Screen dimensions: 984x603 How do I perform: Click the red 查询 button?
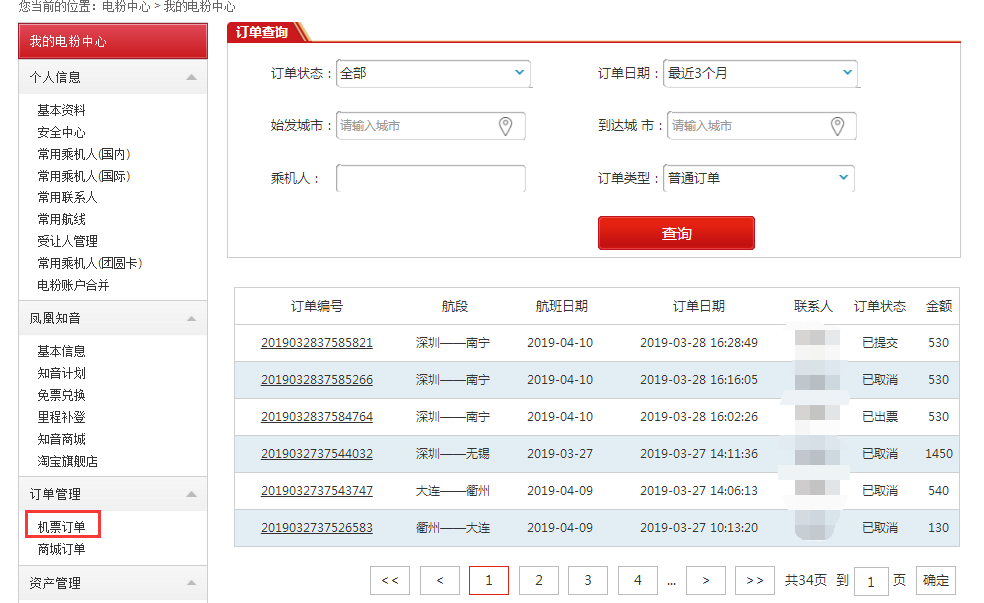[676, 233]
